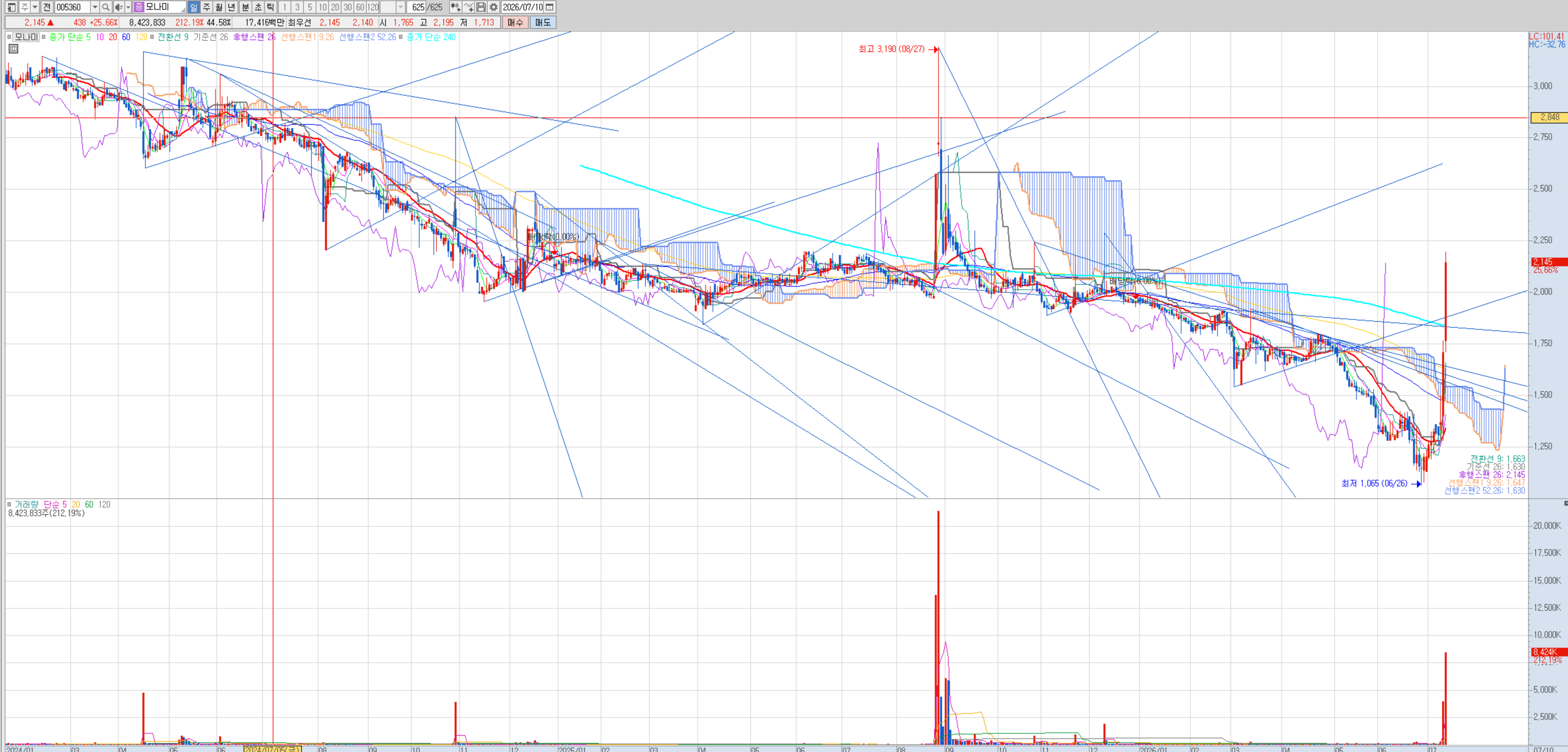The width and height of the screenshot is (1568, 752).
Task: Click the 선행스팬2 52,26 legend label
Action: tap(368, 37)
